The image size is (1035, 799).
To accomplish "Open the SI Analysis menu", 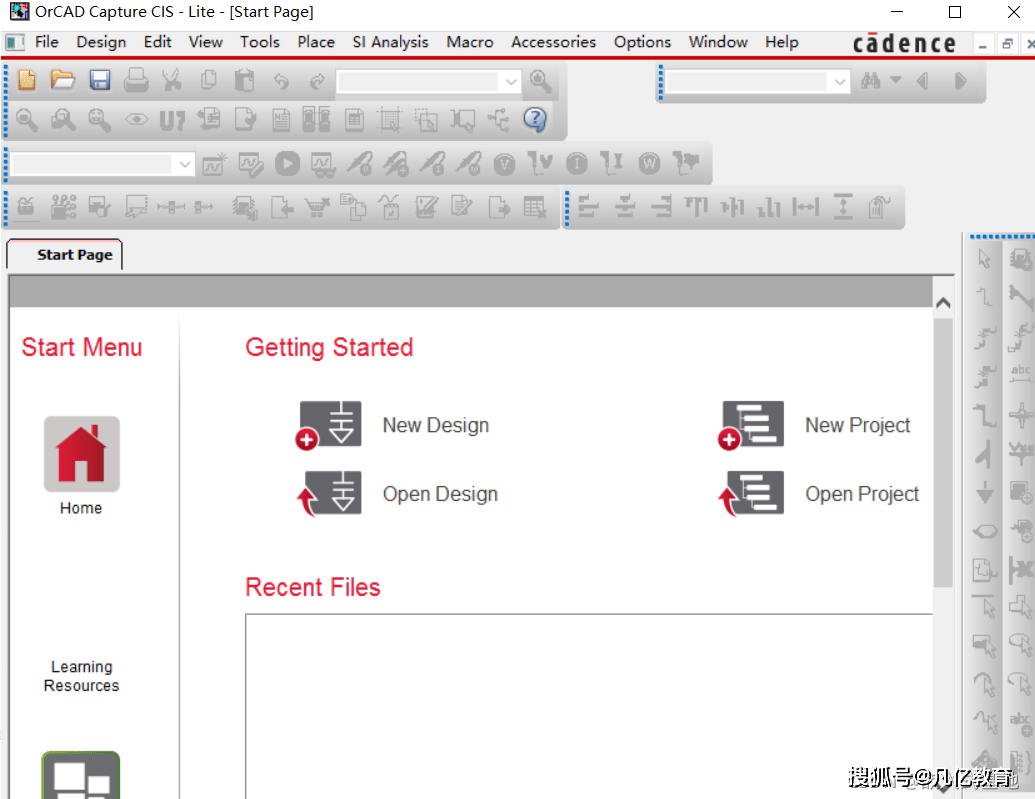I will (390, 42).
